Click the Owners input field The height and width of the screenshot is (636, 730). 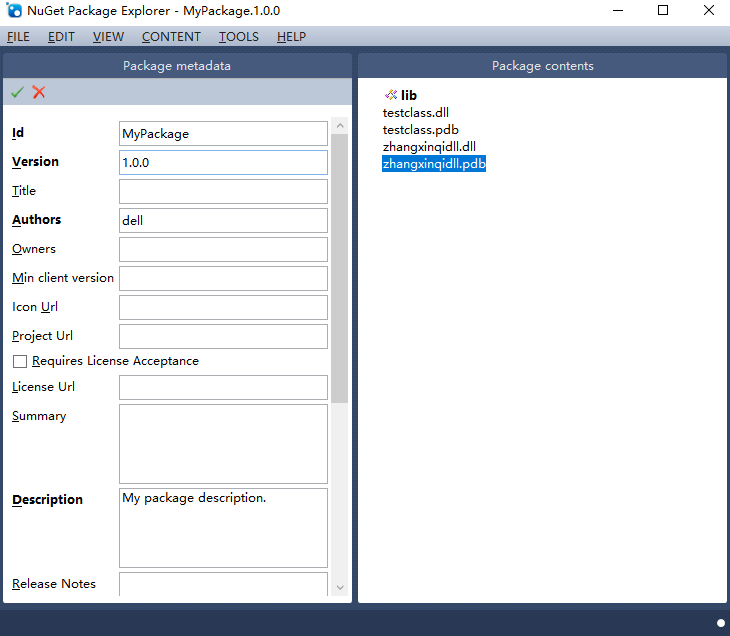point(223,250)
